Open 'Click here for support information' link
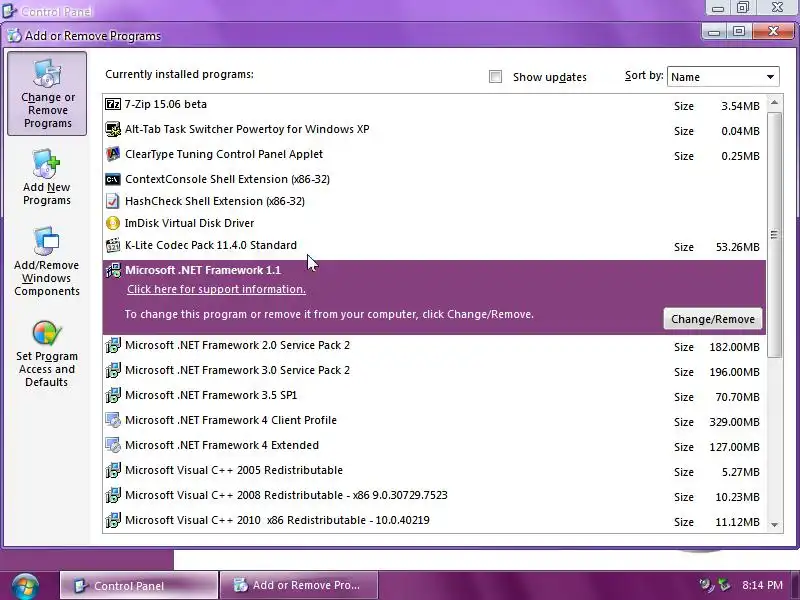800x600 pixels. [216, 289]
